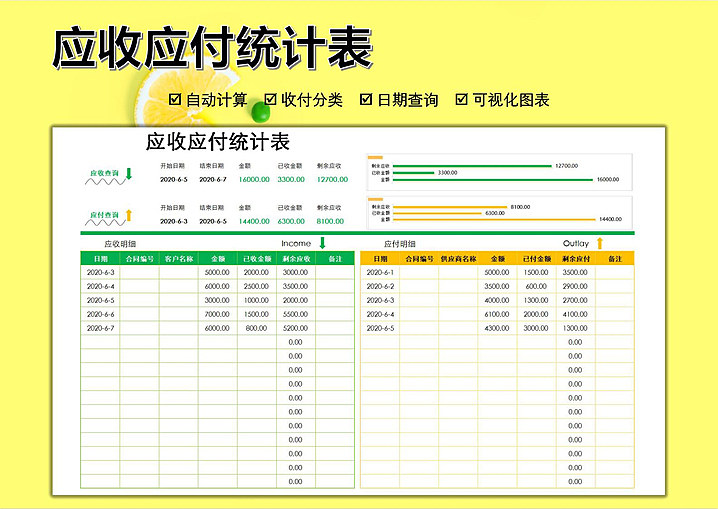Select remaining 2900.00 in payable table
The height and width of the screenshot is (509, 718).
575,286
